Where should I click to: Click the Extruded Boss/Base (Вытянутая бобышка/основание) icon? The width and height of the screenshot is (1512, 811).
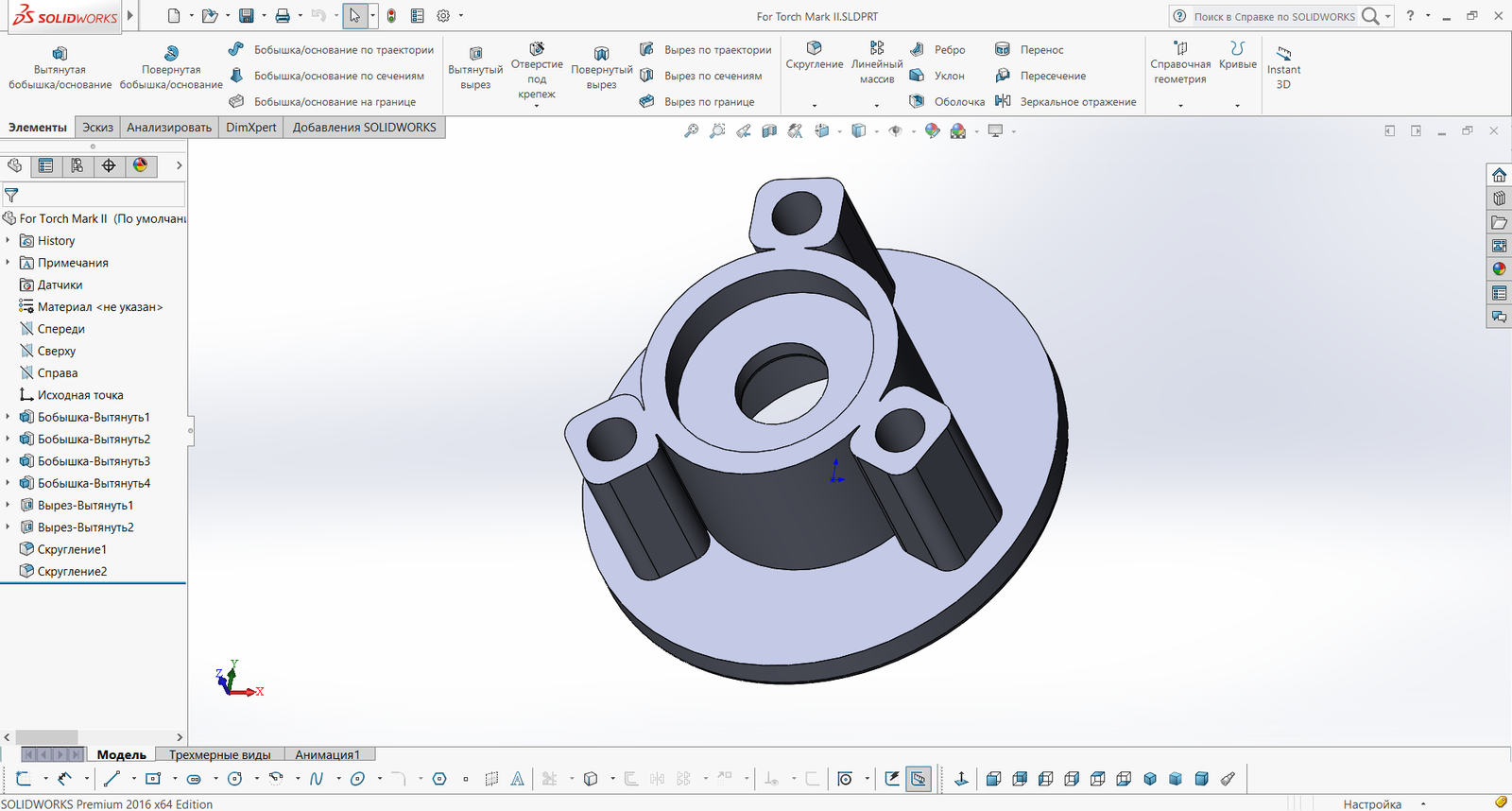(x=60, y=54)
